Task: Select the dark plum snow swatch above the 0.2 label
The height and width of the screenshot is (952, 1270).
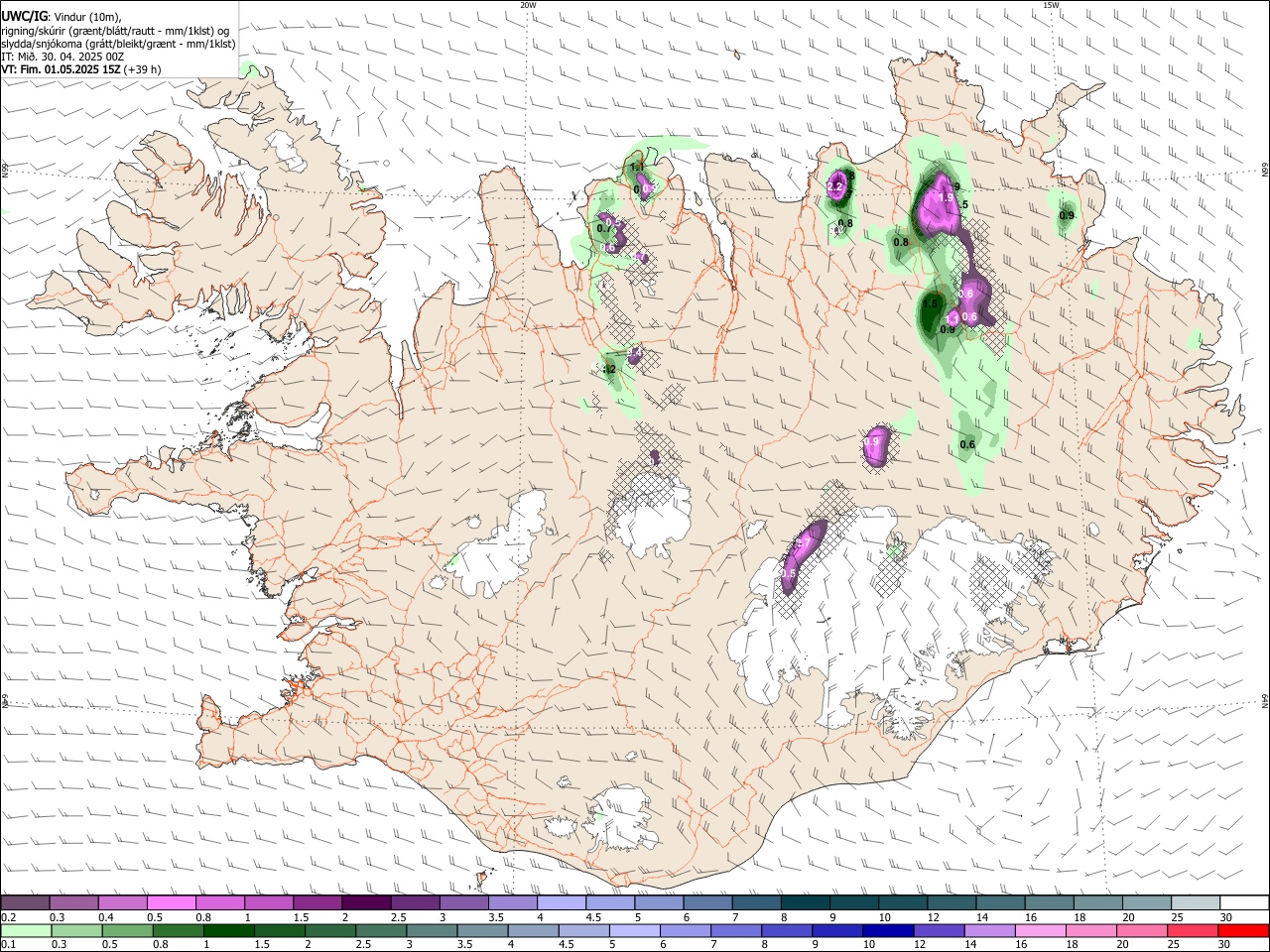Action: pyautogui.click(x=24, y=903)
